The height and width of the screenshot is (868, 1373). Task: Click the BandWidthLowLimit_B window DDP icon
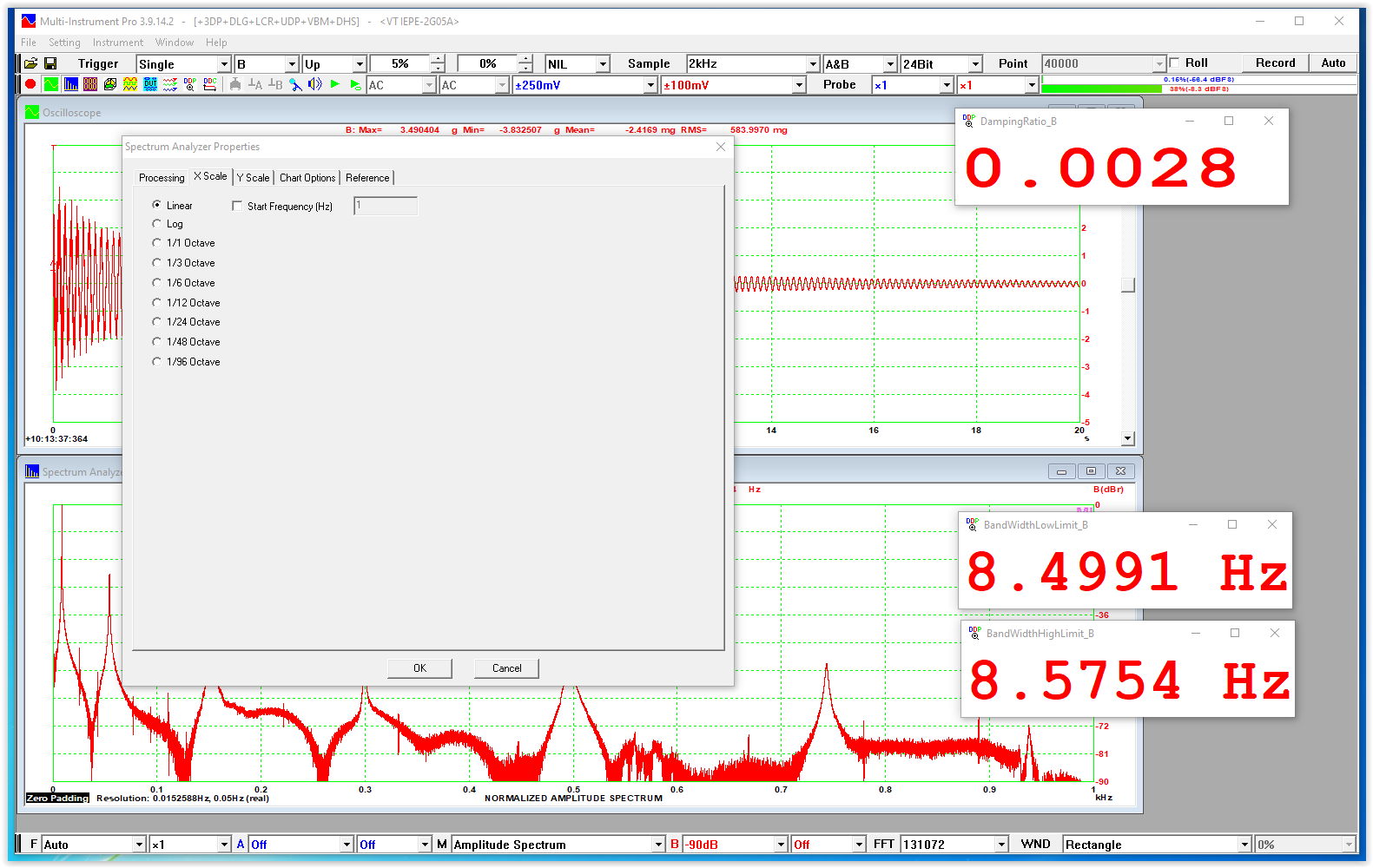tap(972, 524)
